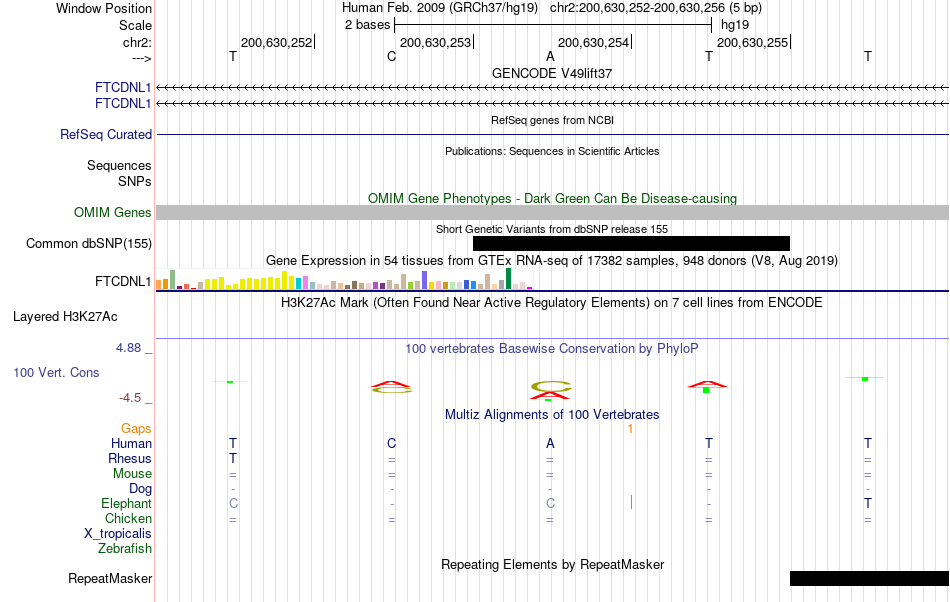Open the RefSeq Curated track label
The image size is (950, 602).
106,134
